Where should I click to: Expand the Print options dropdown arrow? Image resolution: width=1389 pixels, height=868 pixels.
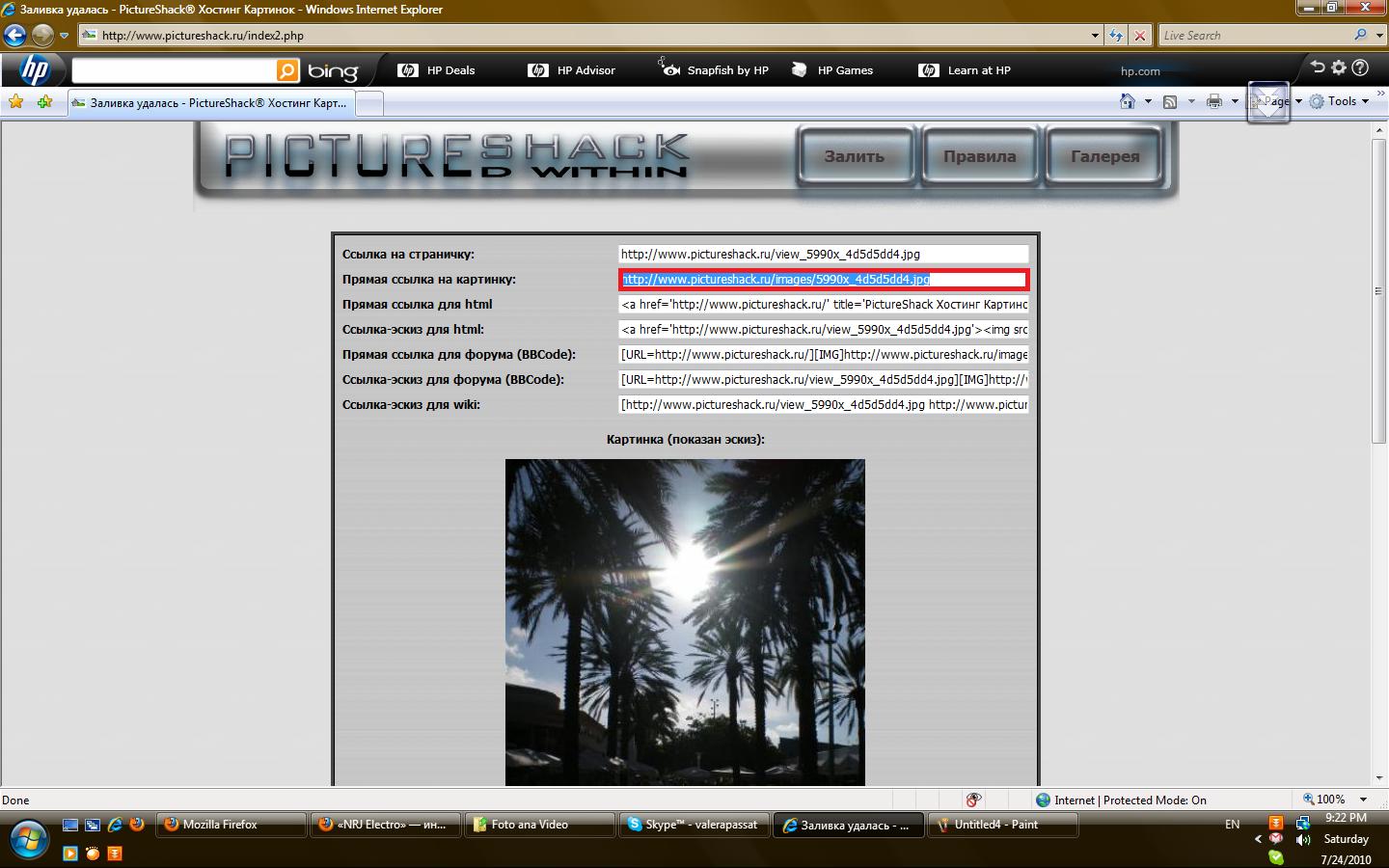1235,101
